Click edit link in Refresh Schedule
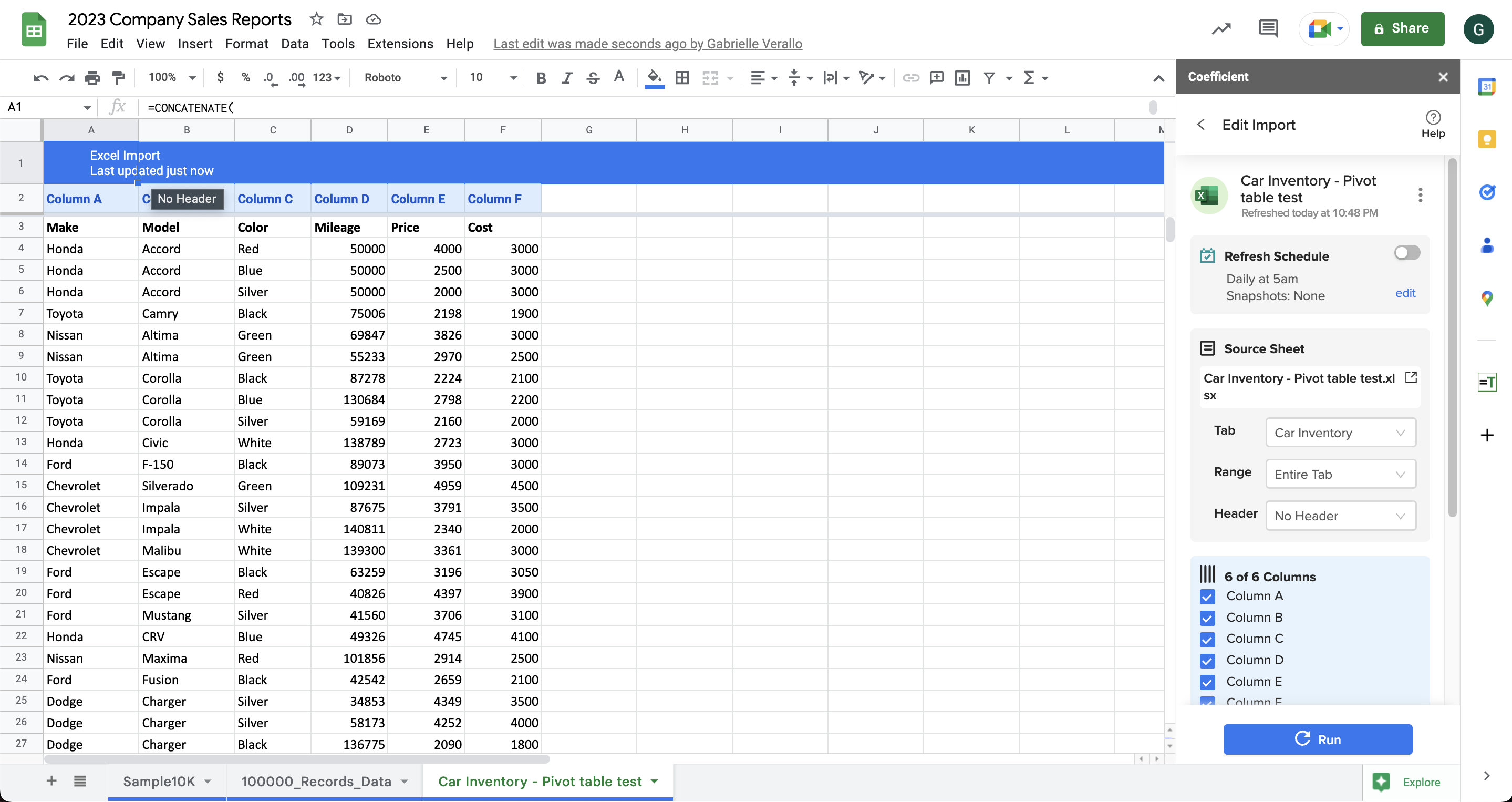 (x=1405, y=293)
